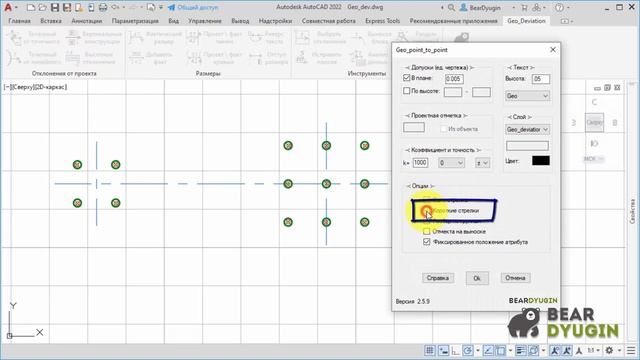Click the Share (Общий доступ) button

coord(193,7)
